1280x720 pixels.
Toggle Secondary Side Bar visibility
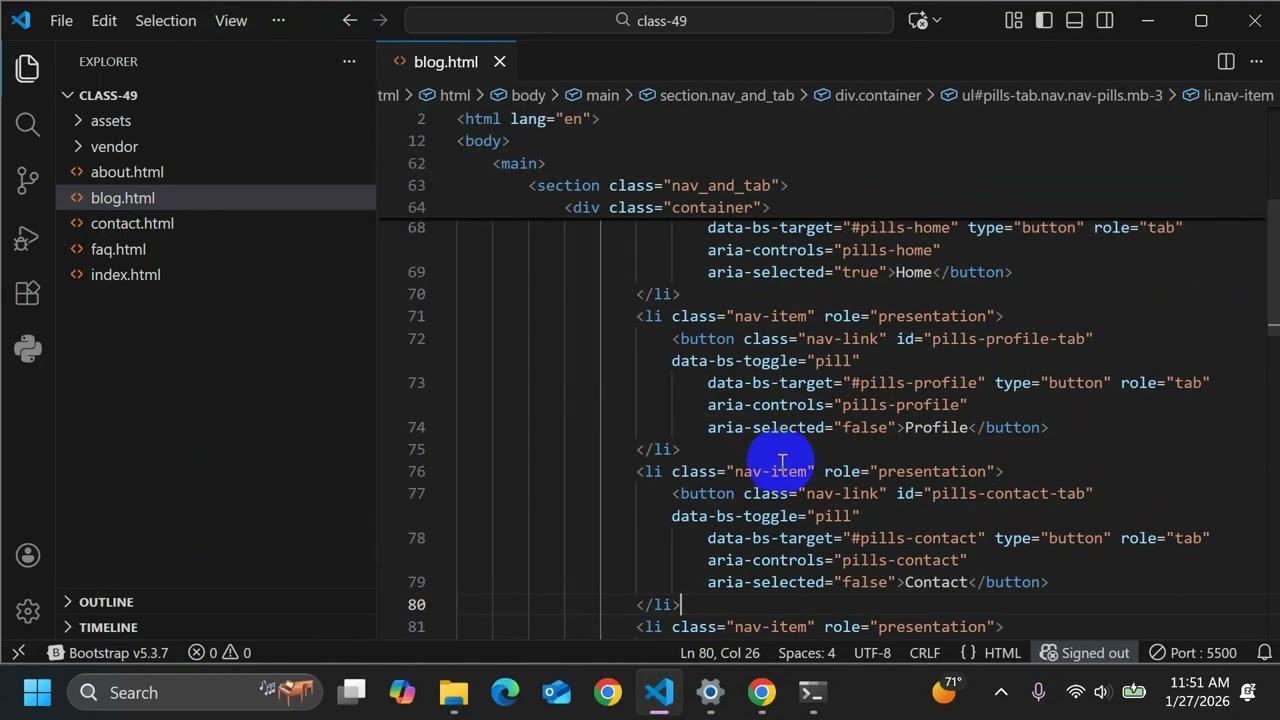1105,20
